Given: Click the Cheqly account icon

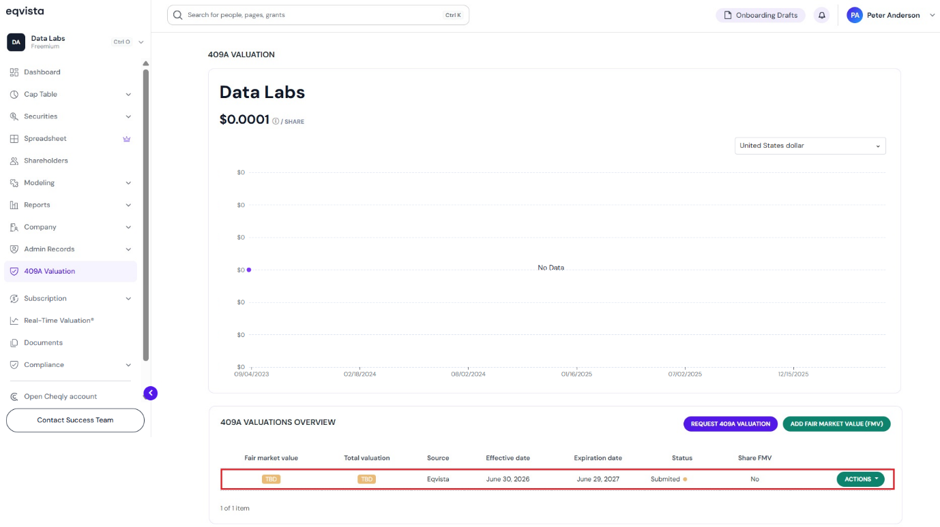Looking at the screenshot, I should coord(14,396).
